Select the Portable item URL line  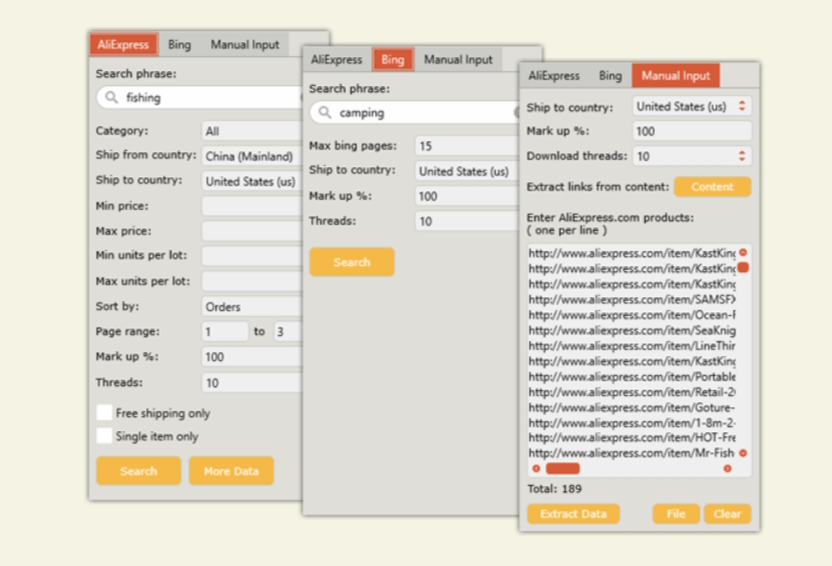coord(632,377)
